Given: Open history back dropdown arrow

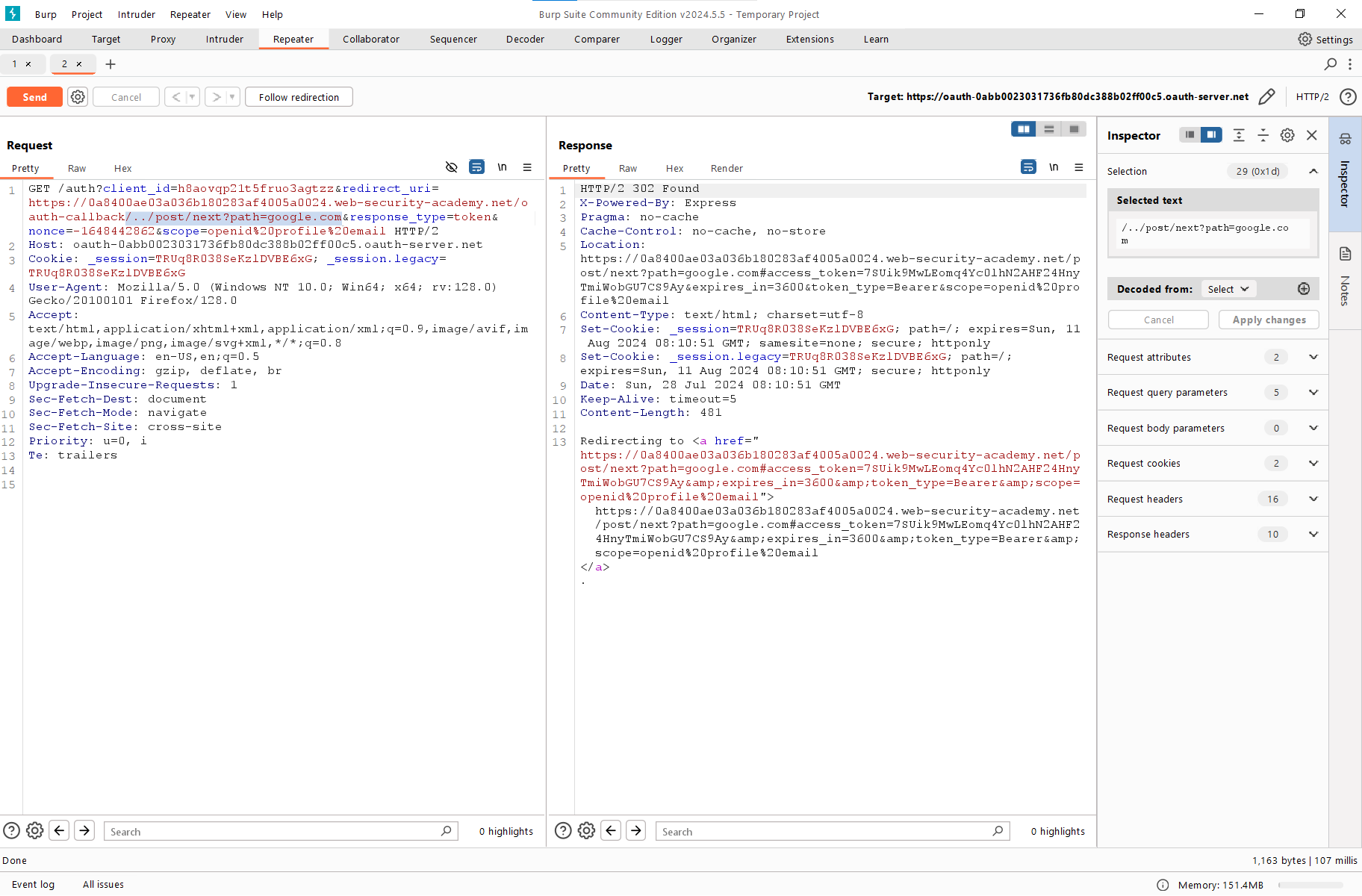Looking at the screenshot, I should pos(192,97).
